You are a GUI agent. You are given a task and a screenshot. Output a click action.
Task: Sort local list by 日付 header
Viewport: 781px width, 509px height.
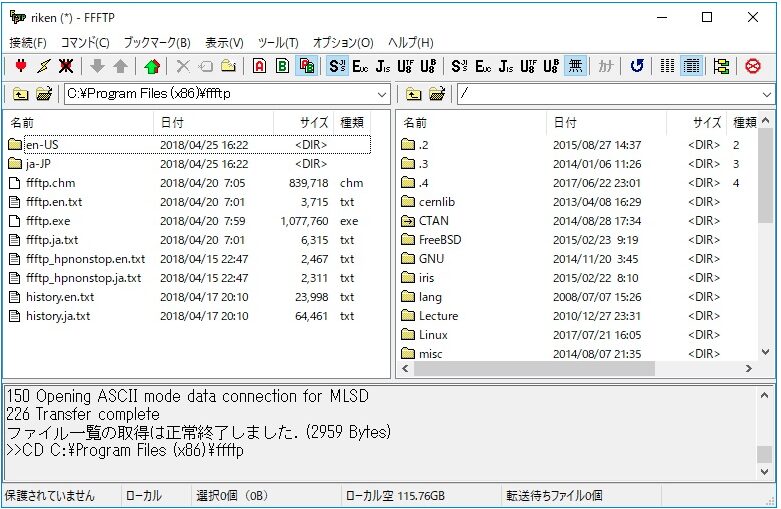pyautogui.click(x=213, y=123)
